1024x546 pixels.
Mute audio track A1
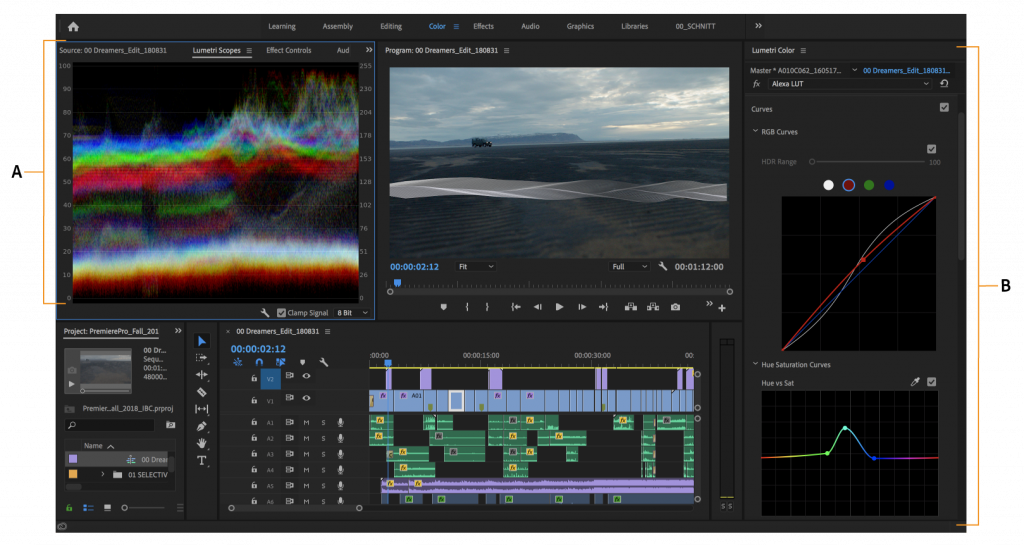click(306, 423)
